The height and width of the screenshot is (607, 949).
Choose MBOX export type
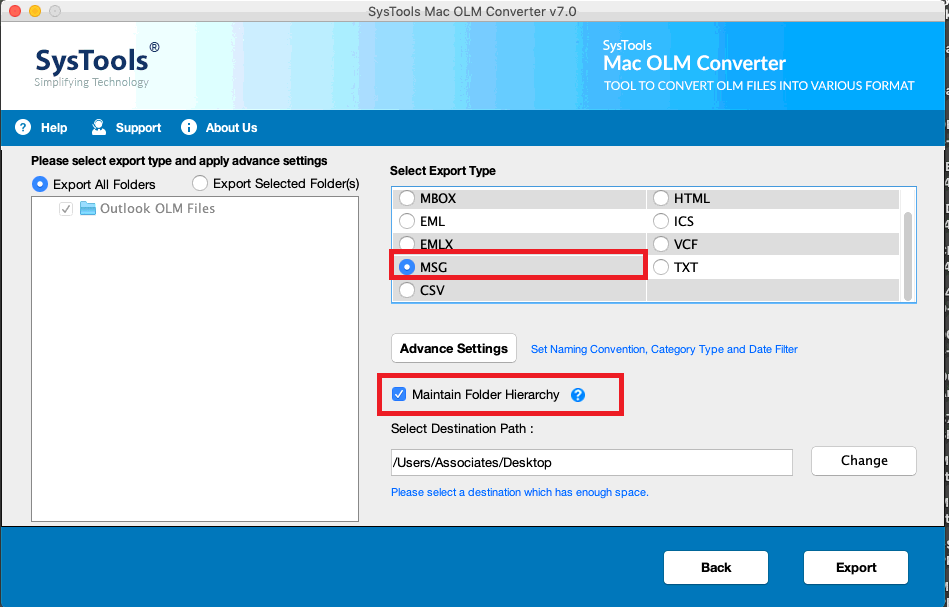(x=407, y=198)
